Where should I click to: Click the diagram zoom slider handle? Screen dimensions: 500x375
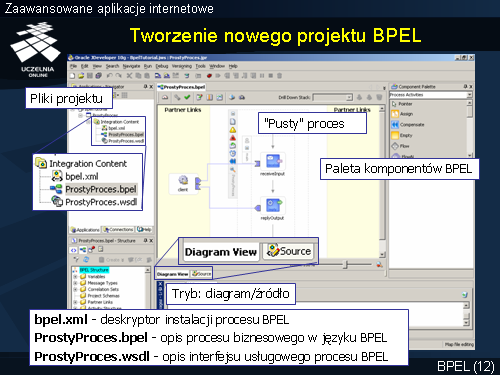(346, 265)
